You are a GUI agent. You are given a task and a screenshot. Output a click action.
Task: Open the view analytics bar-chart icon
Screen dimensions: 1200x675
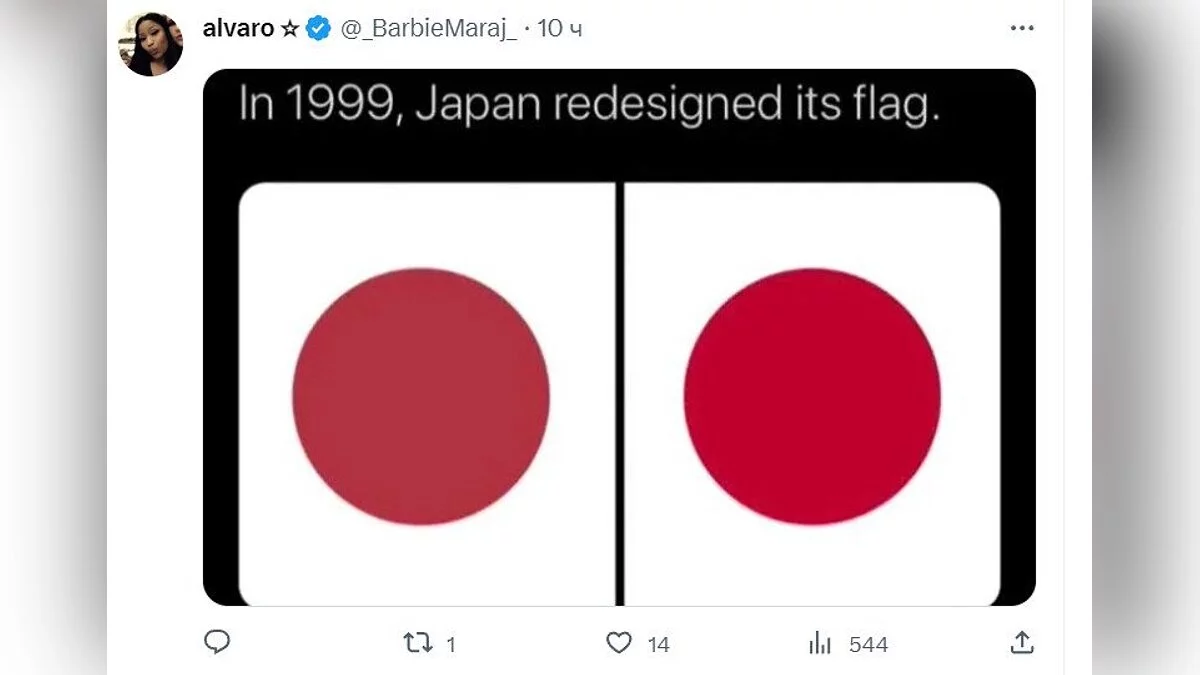click(x=820, y=643)
